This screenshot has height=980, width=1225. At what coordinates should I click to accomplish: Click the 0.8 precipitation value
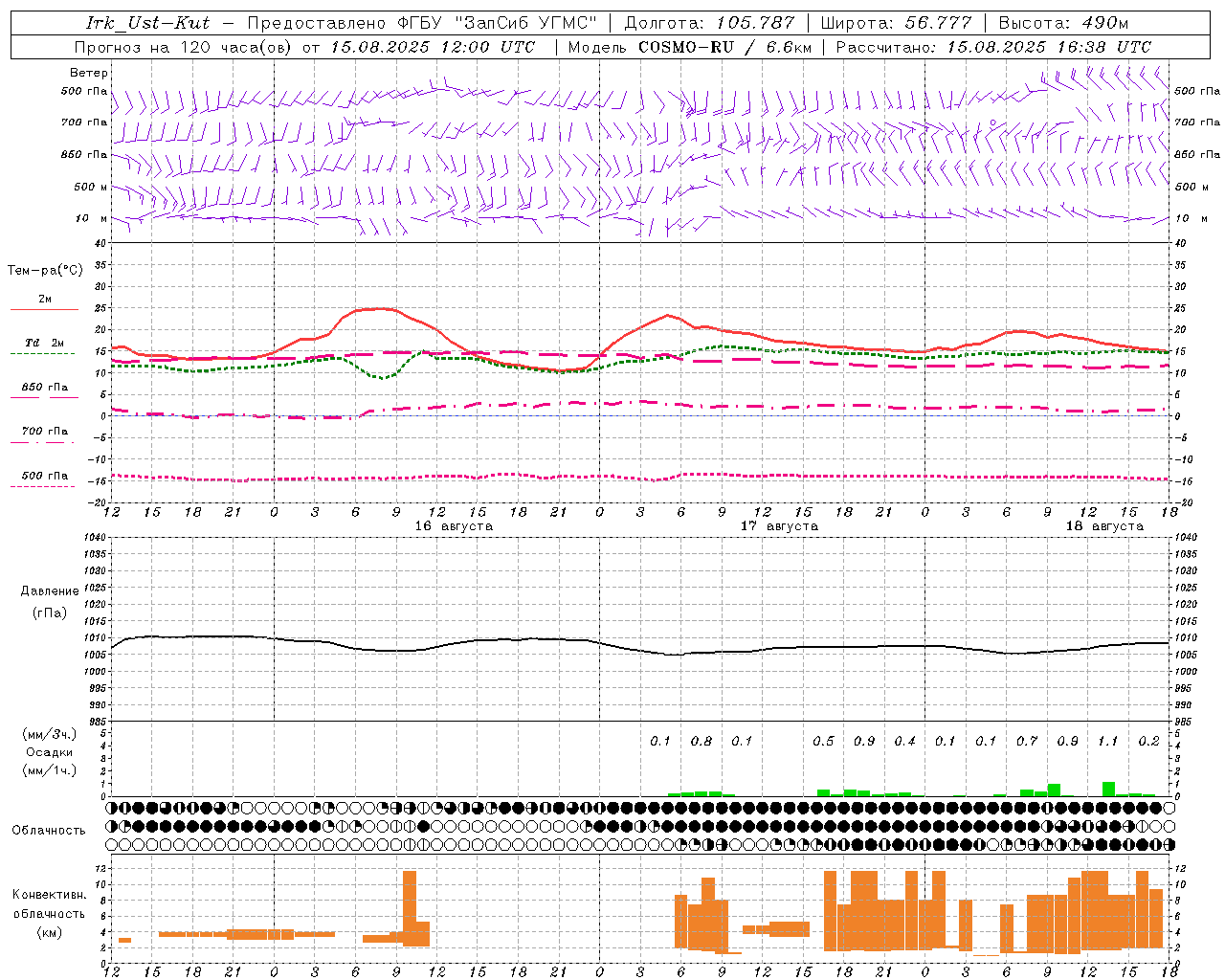click(x=702, y=742)
